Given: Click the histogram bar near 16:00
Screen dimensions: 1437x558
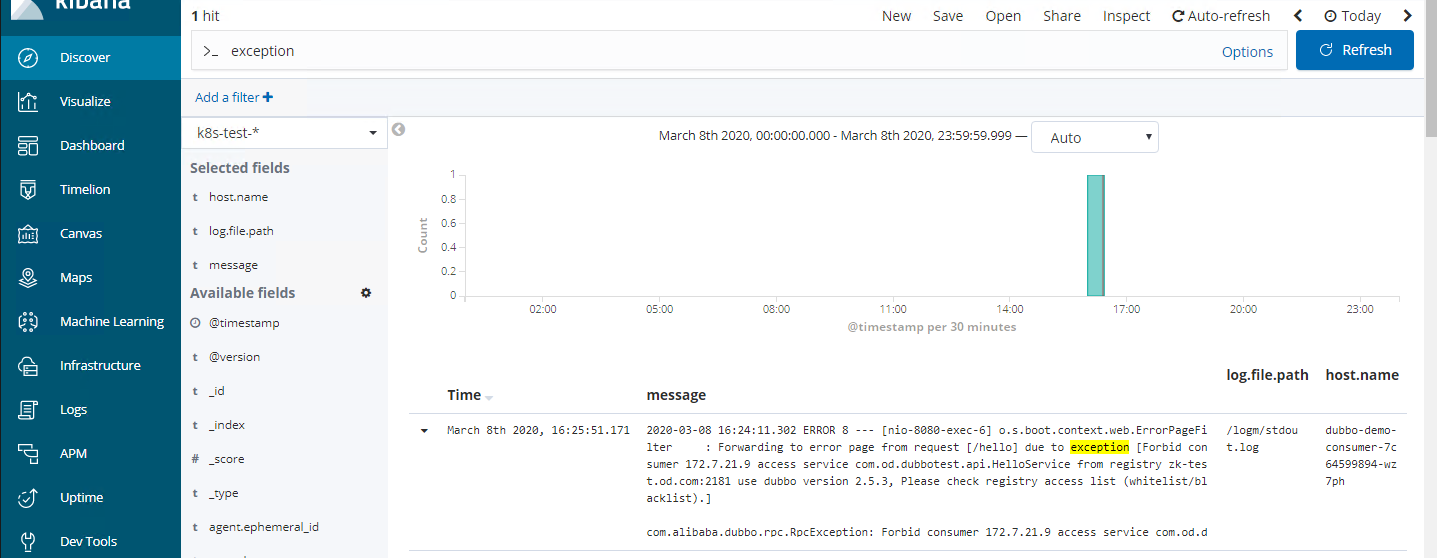Looking at the screenshot, I should (x=1095, y=236).
